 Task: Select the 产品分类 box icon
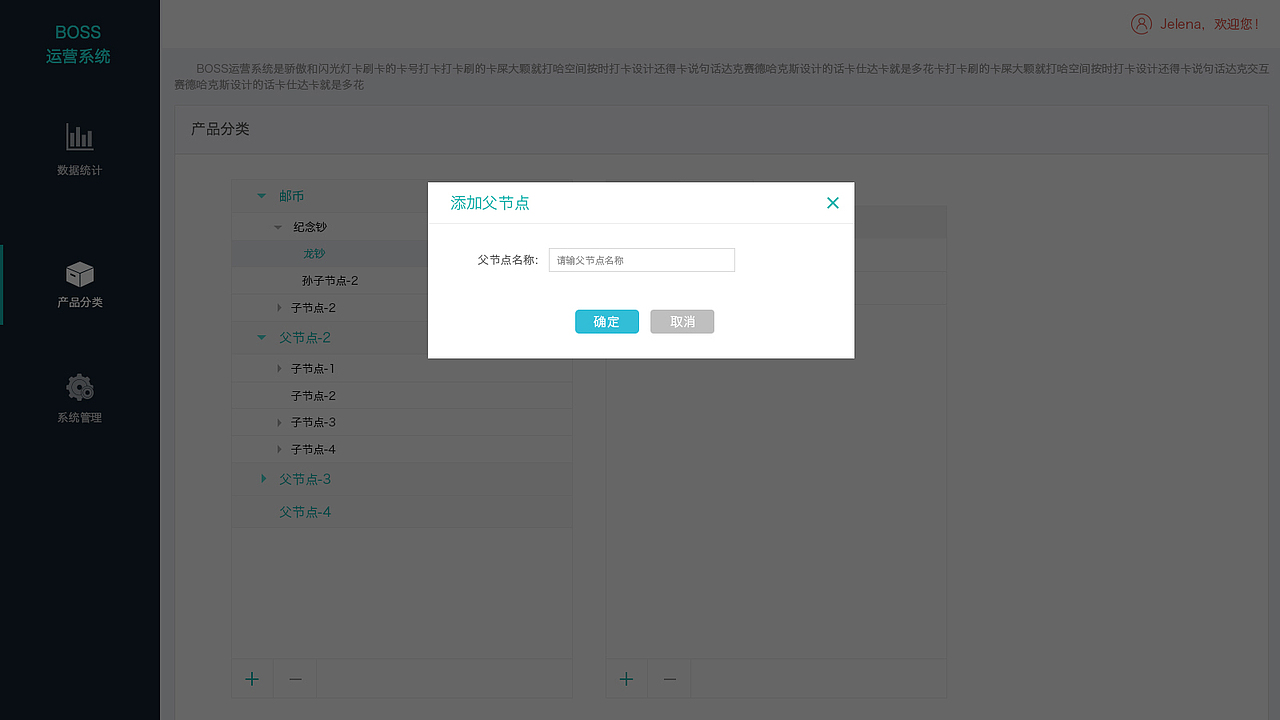click(79, 273)
